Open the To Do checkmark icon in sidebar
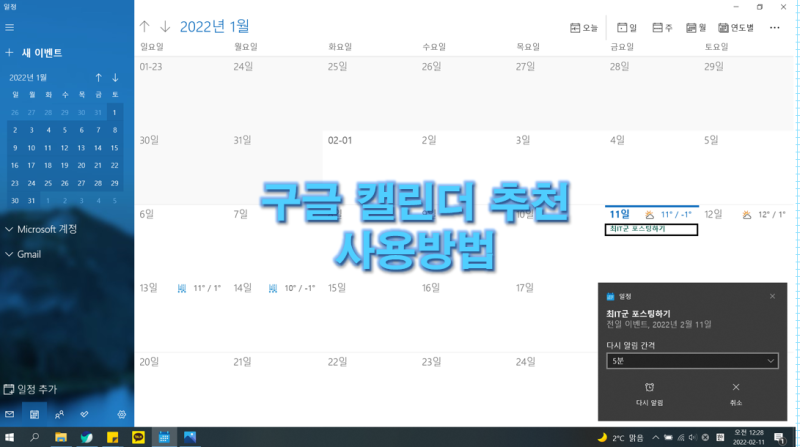 (x=84, y=414)
